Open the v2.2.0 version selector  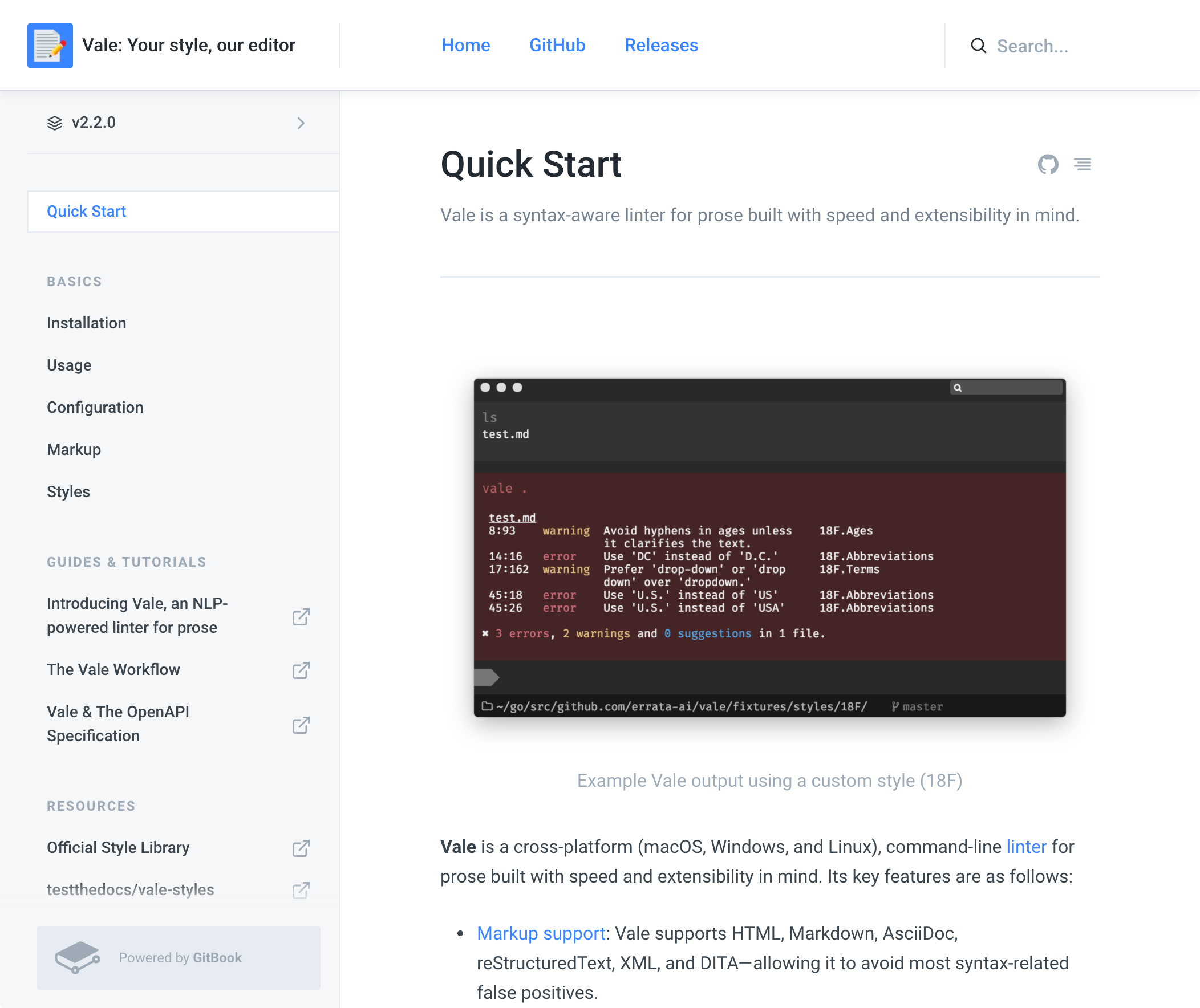click(x=183, y=123)
